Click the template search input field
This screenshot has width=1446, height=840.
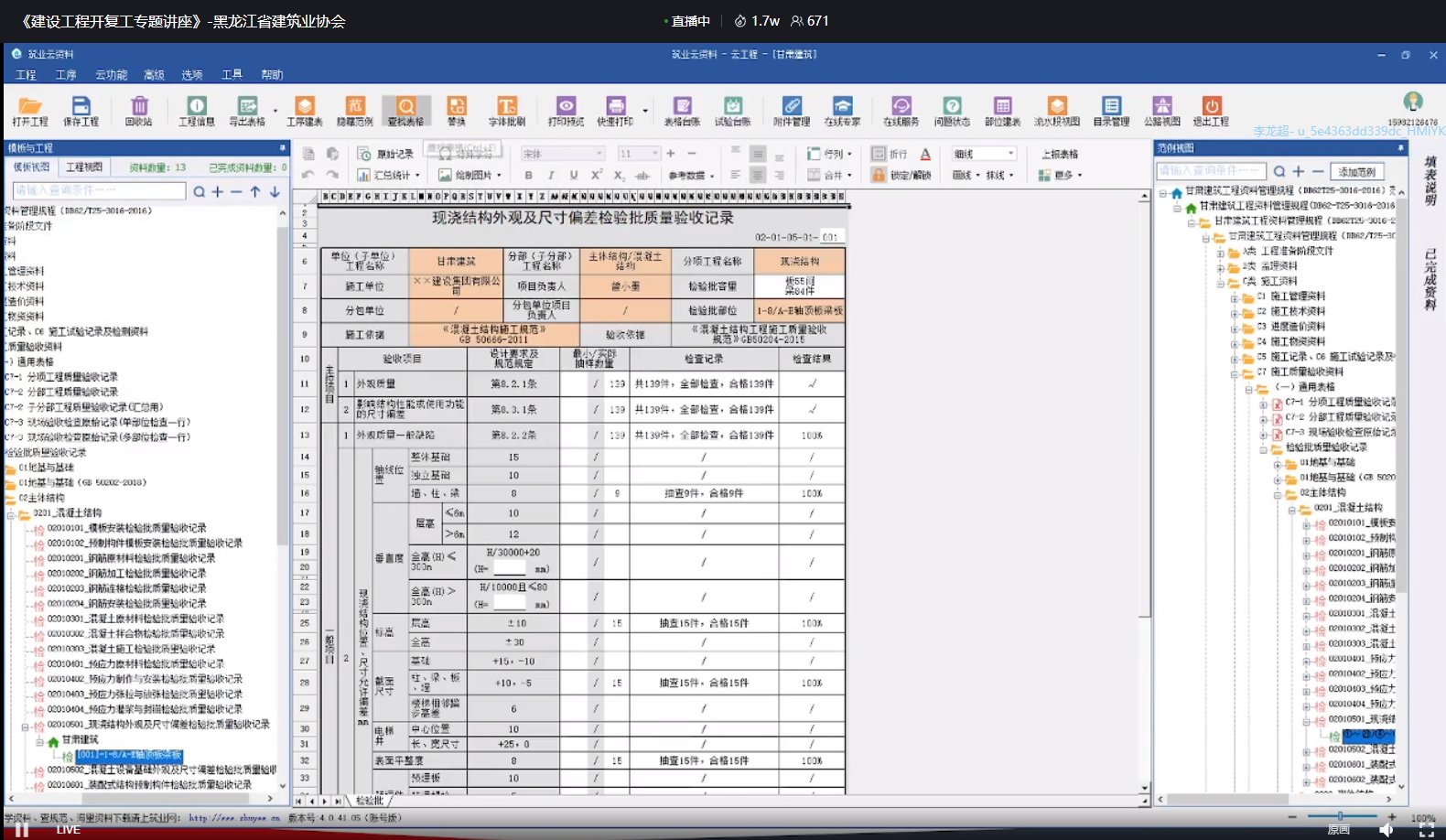pyautogui.click(x=99, y=190)
